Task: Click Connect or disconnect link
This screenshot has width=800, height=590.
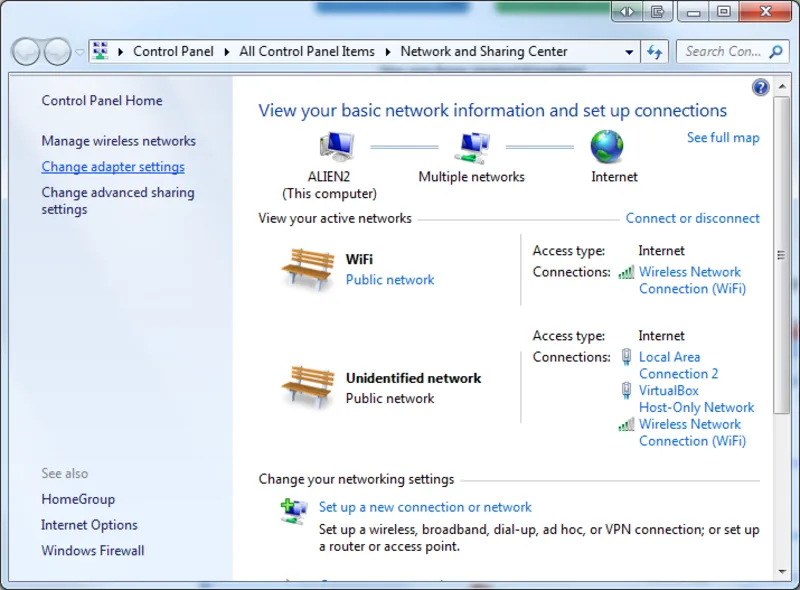Action: [x=692, y=218]
